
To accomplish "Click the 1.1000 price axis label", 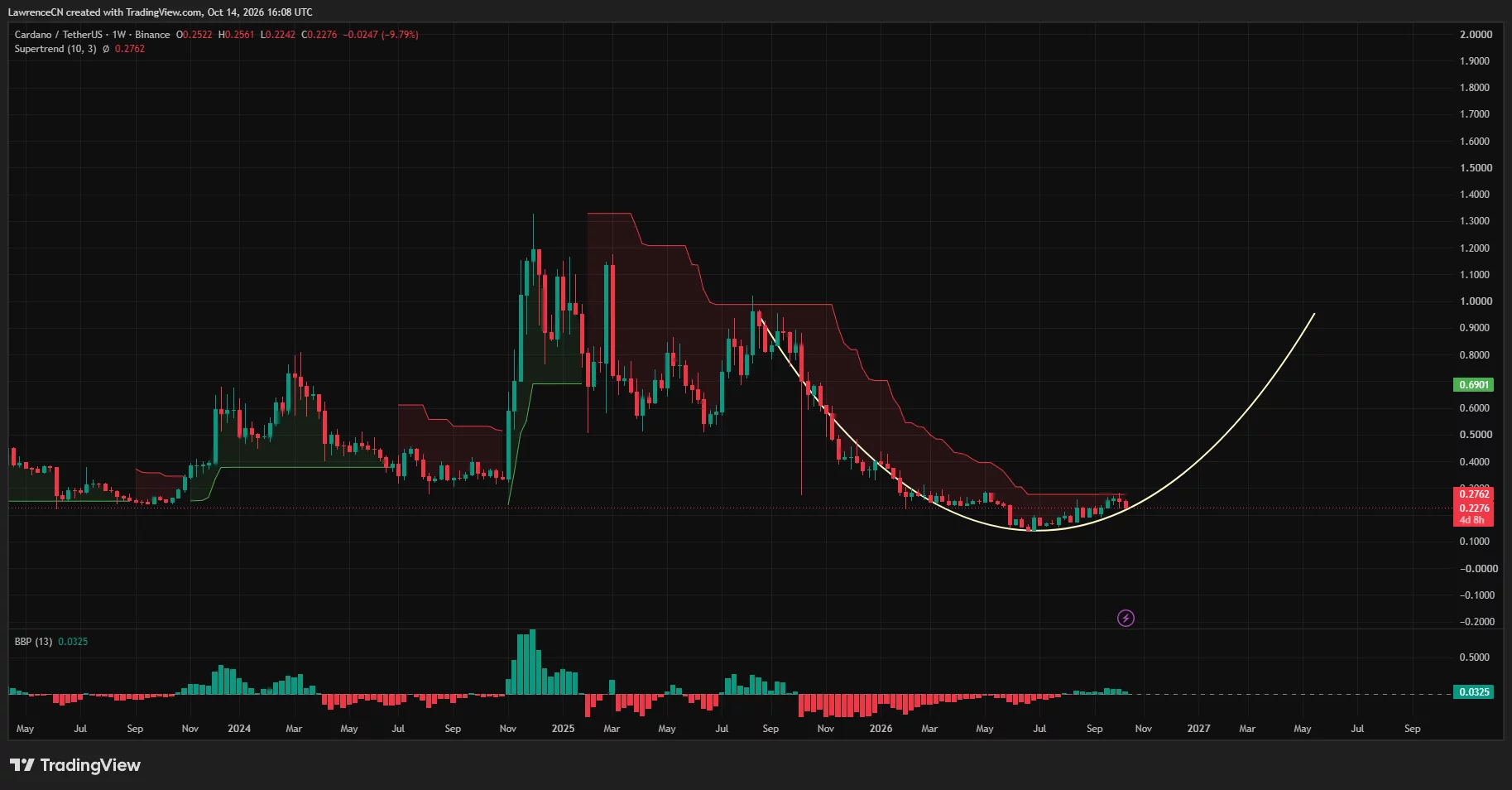I will [1476, 275].
